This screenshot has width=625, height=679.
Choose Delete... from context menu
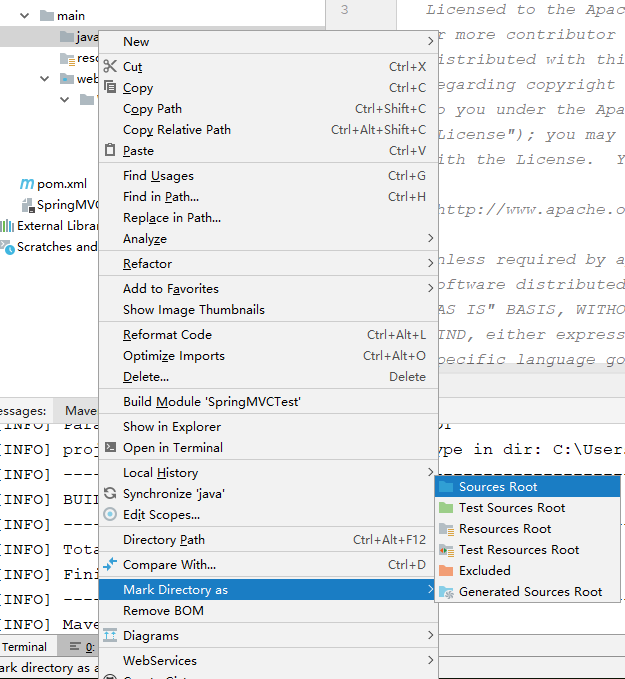[269, 376]
